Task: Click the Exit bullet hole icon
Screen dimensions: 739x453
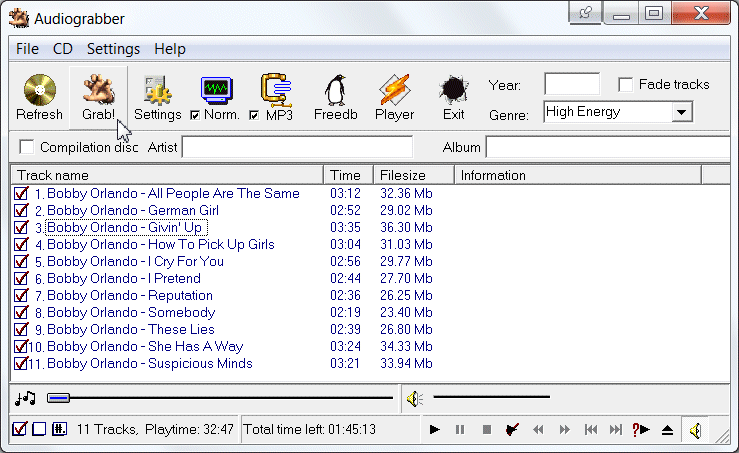Action: (453, 90)
